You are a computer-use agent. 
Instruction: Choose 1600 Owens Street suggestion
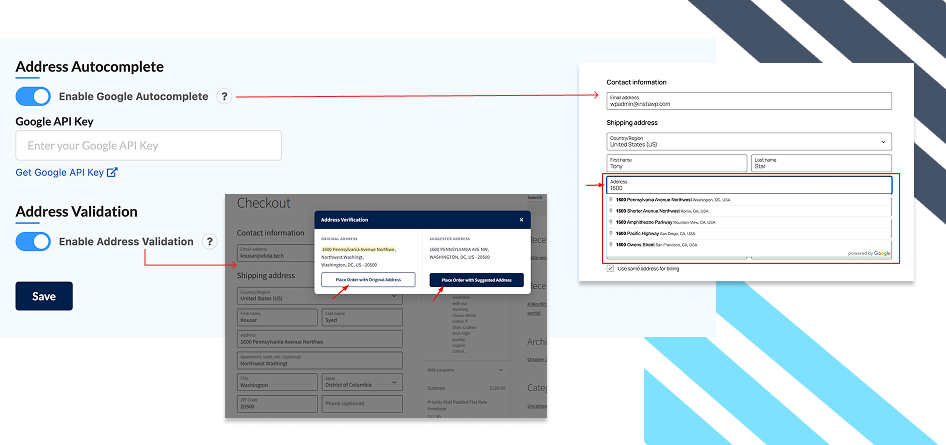[749, 245]
